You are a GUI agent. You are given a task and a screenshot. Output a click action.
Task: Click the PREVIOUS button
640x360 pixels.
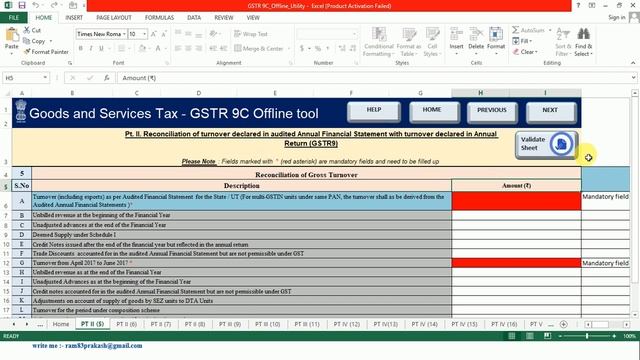pos(492,112)
